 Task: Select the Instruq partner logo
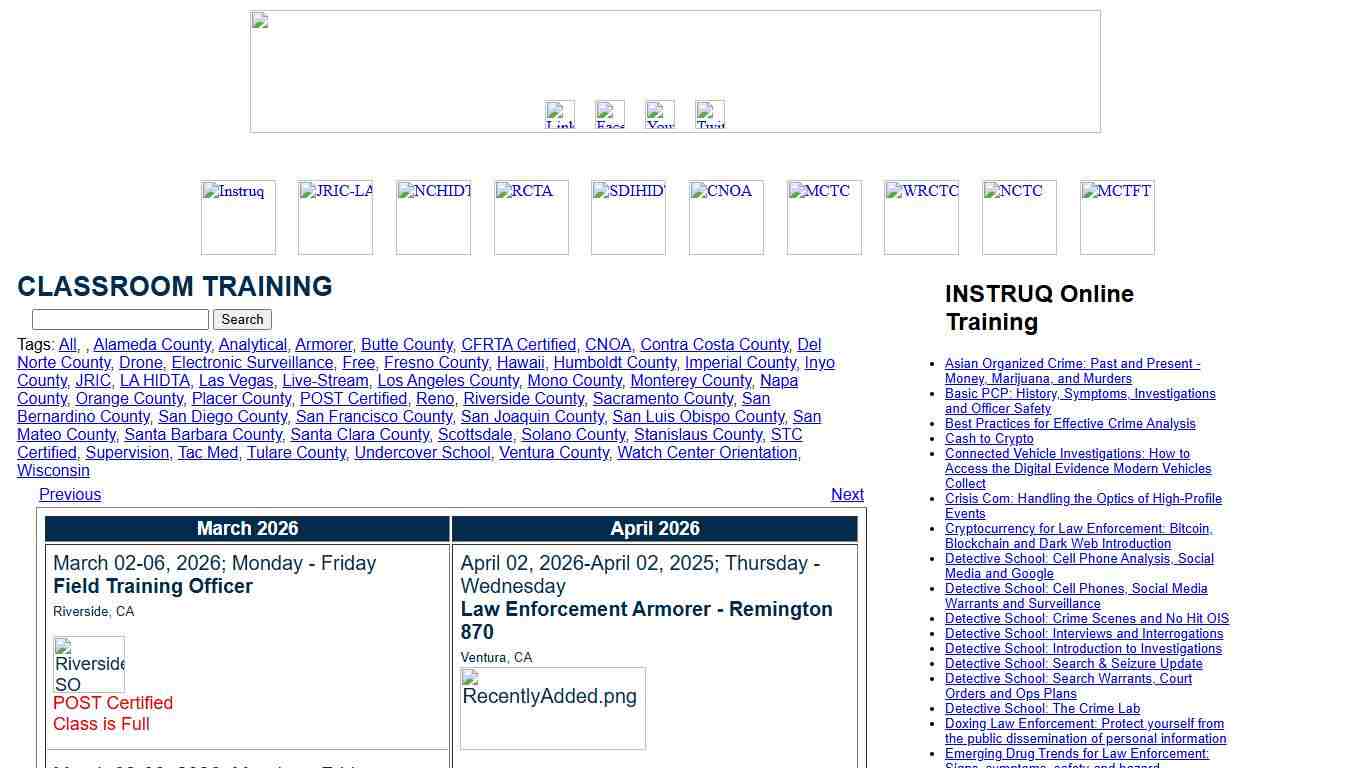point(238,217)
